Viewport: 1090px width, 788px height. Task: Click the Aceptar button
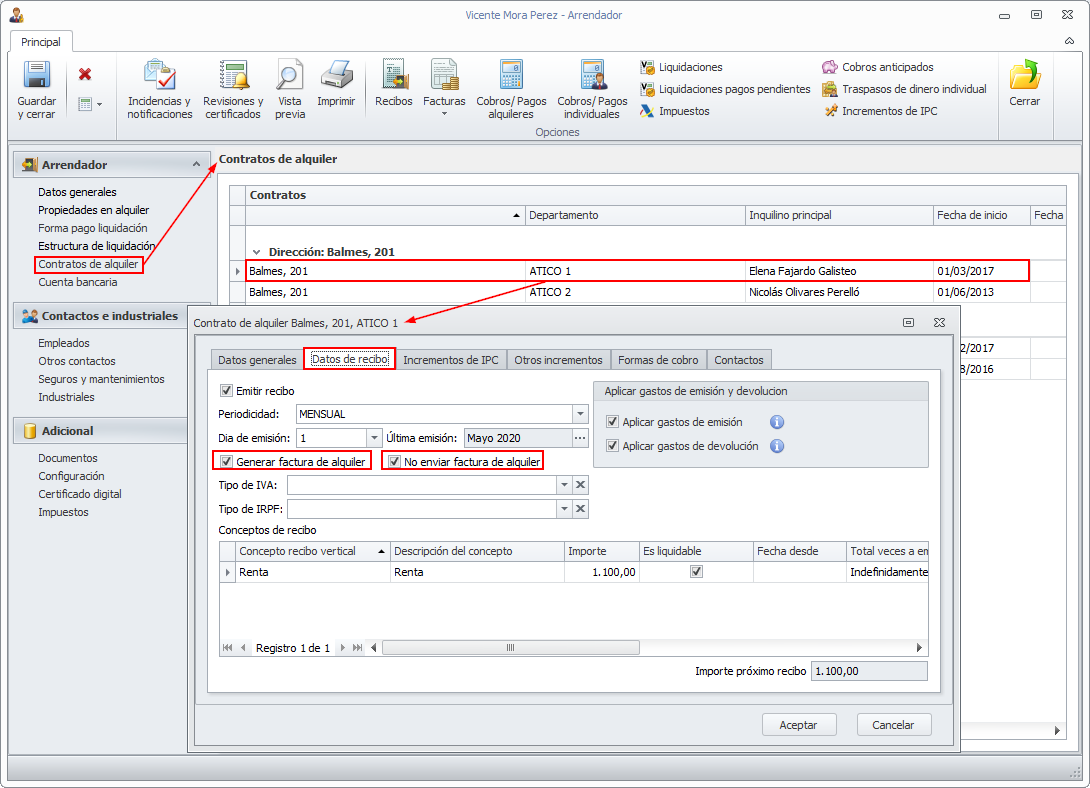click(x=798, y=725)
